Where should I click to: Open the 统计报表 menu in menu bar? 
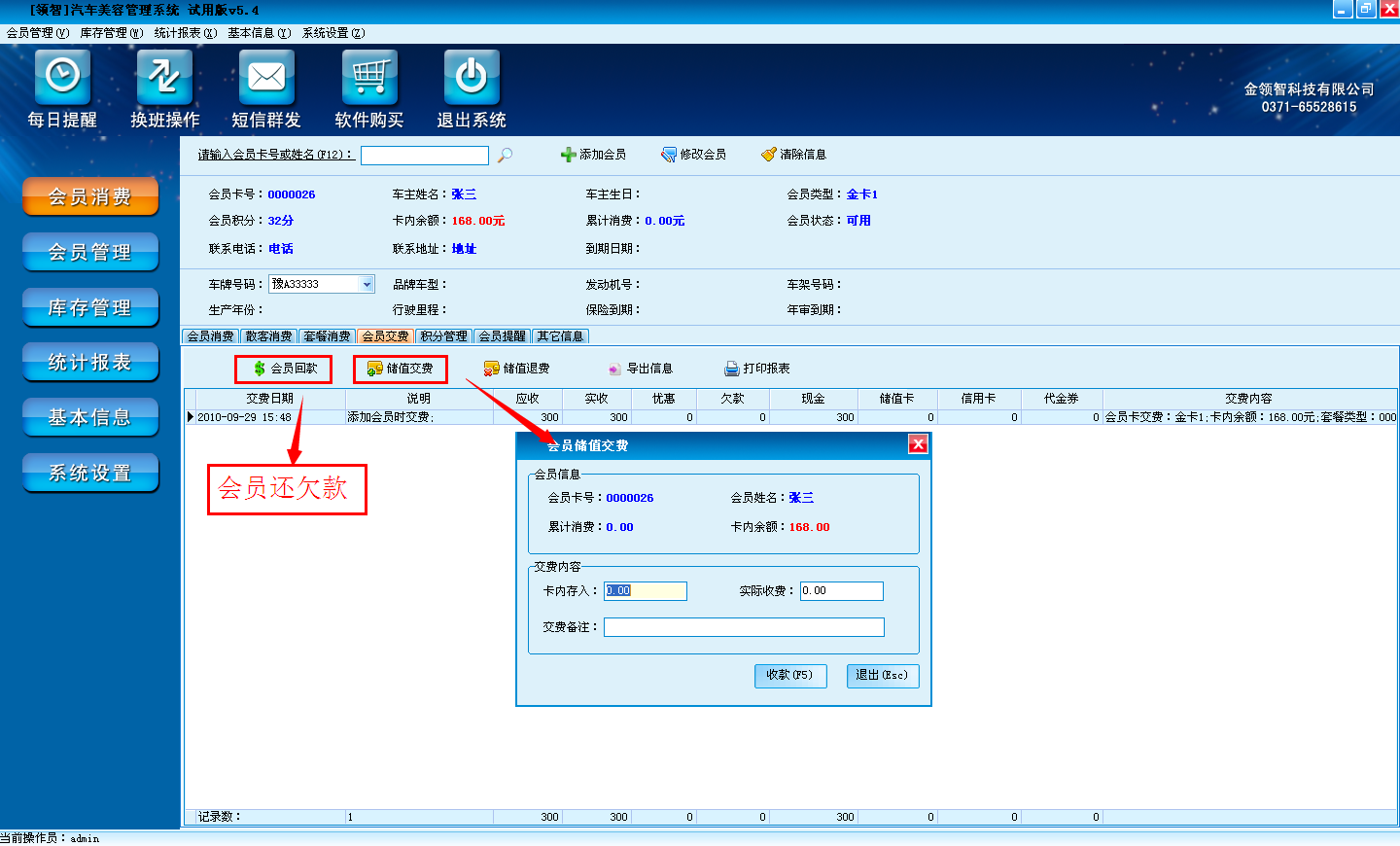tap(185, 33)
